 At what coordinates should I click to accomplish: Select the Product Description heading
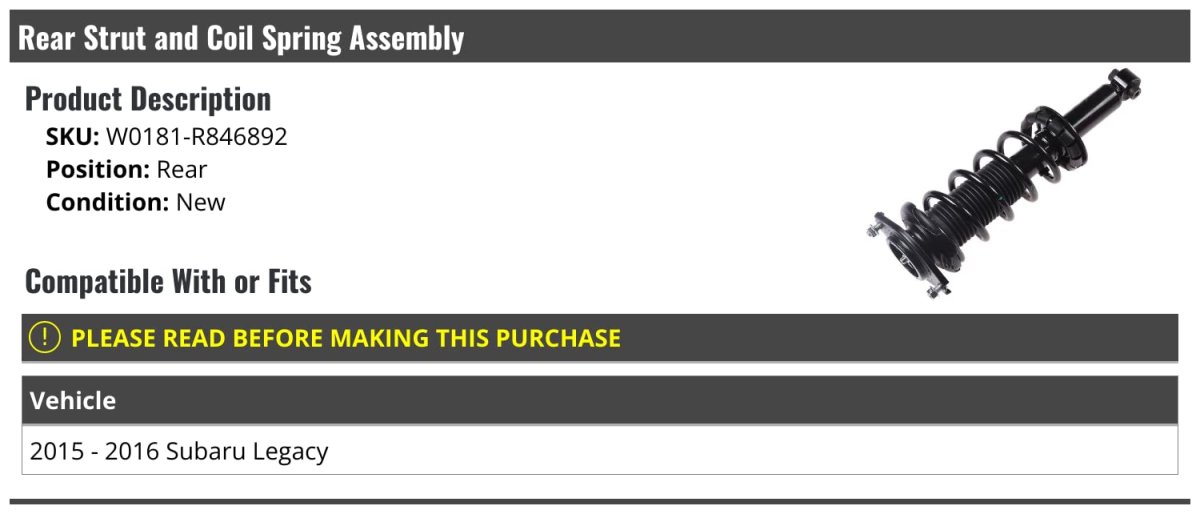point(148,99)
